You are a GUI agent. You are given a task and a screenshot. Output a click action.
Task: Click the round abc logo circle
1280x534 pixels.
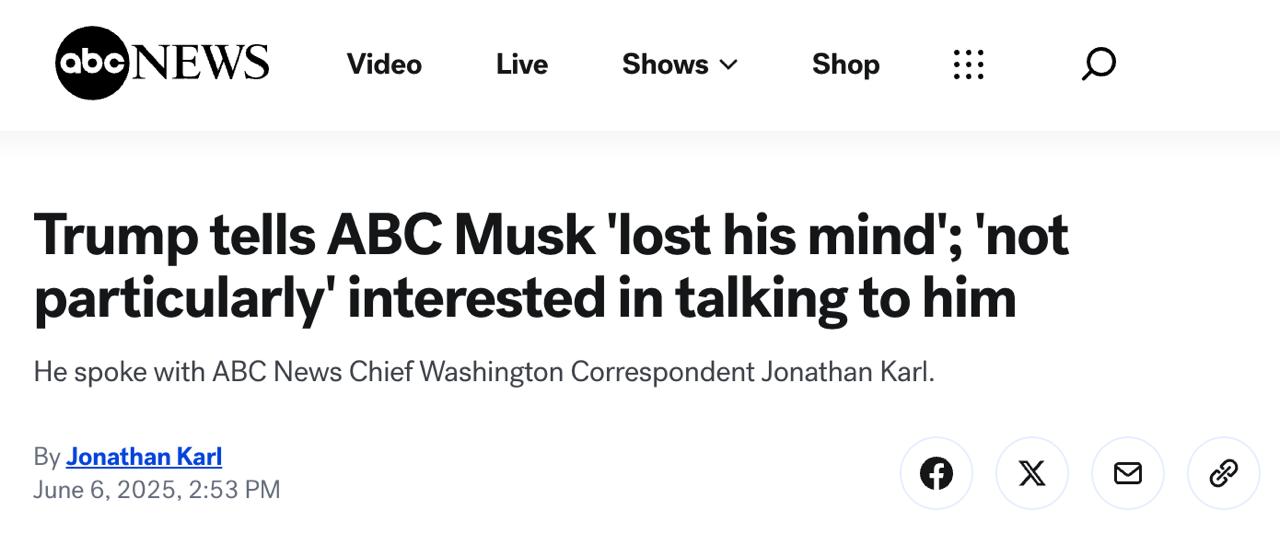[92, 63]
